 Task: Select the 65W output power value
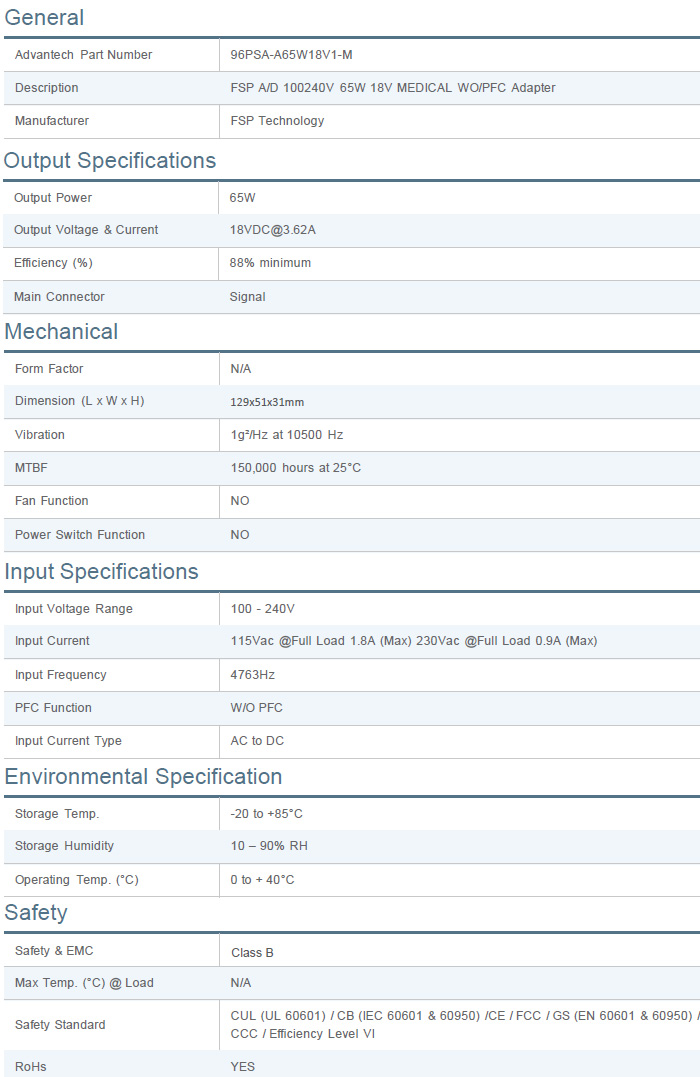click(x=242, y=198)
